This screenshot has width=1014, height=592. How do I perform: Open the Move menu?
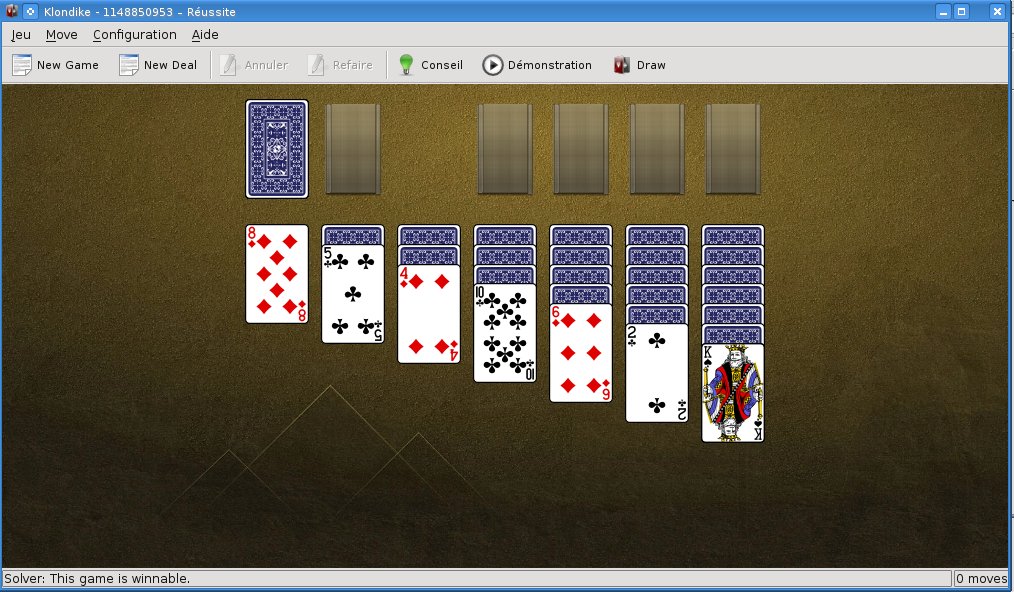coord(61,35)
